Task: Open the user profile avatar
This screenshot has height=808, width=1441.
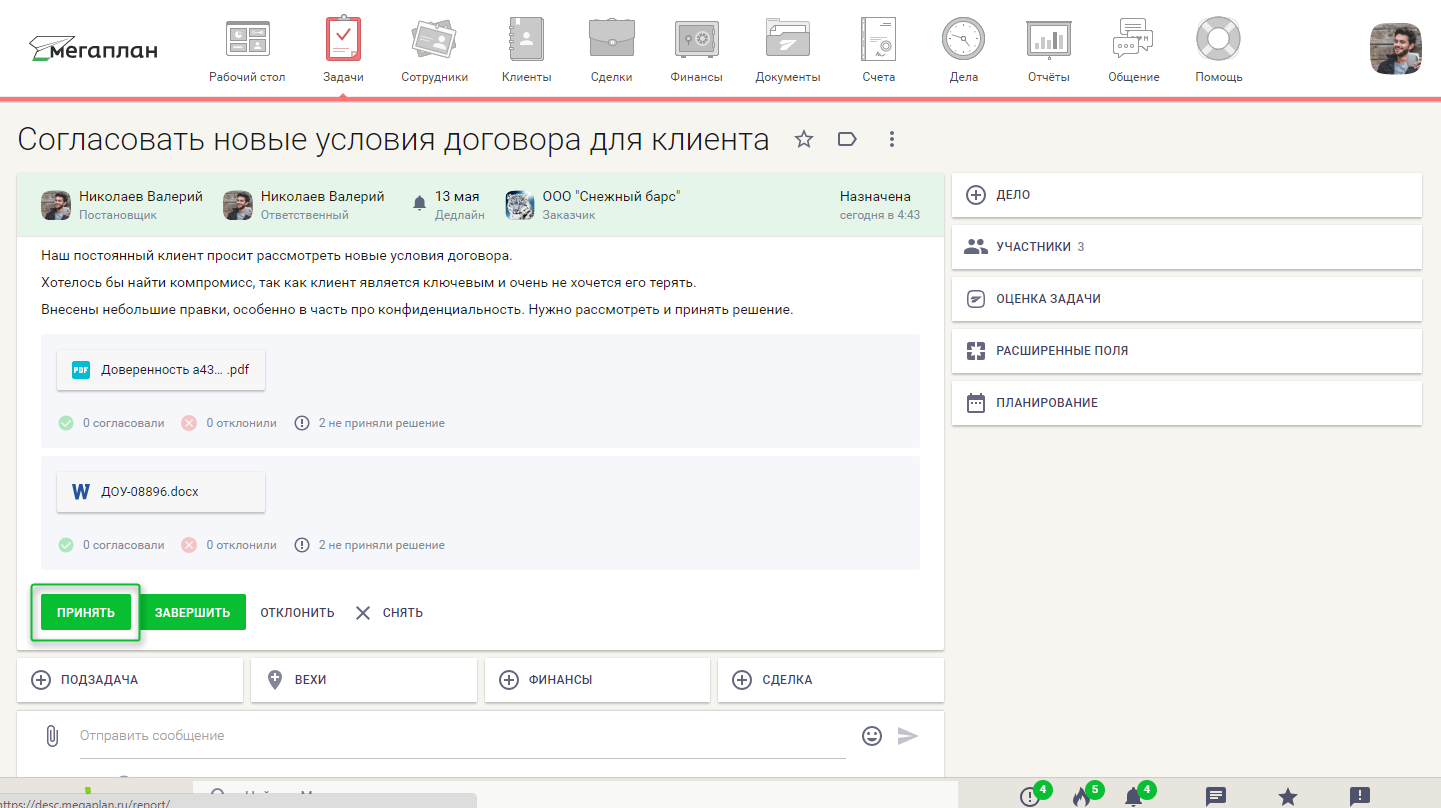Action: click(1395, 49)
